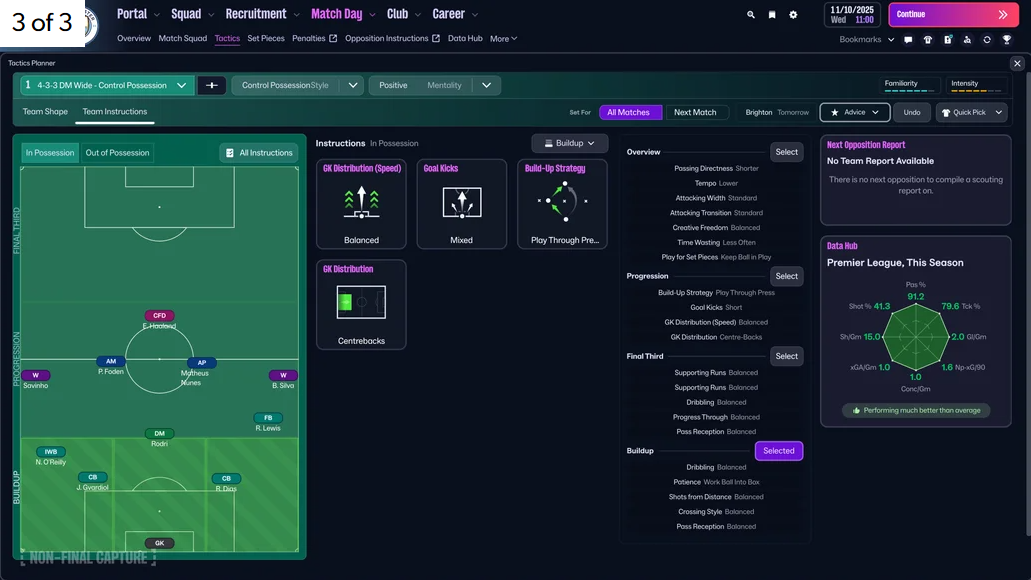The height and width of the screenshot is (580, 1031).
Task: Switch to Out of Possession view
Action: pyautogui.click(x=117, y=153)
